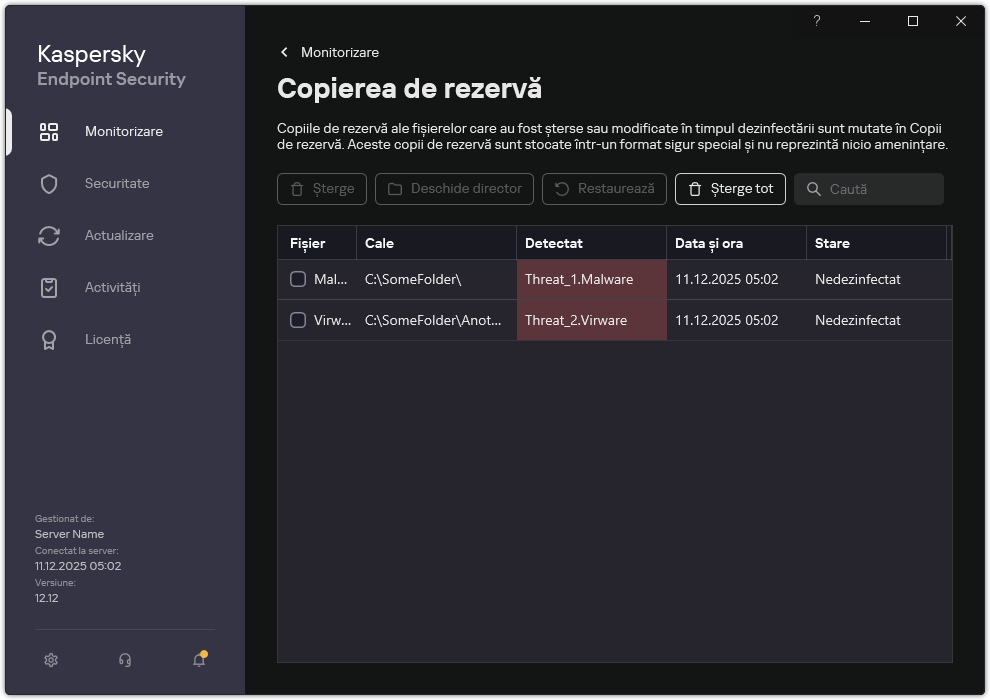This screenshot has width=990, height=700.
Task: Click the Restaurează button
Action: point(604,189)
